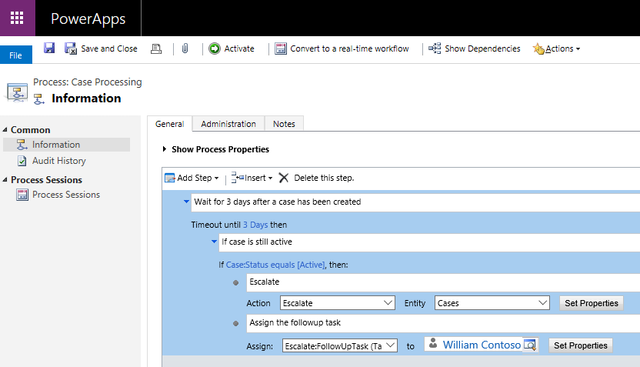Image resolution: width=640 pixels, height=367 pixels.
Task: Click the Add Step icon
Action: 170,178
